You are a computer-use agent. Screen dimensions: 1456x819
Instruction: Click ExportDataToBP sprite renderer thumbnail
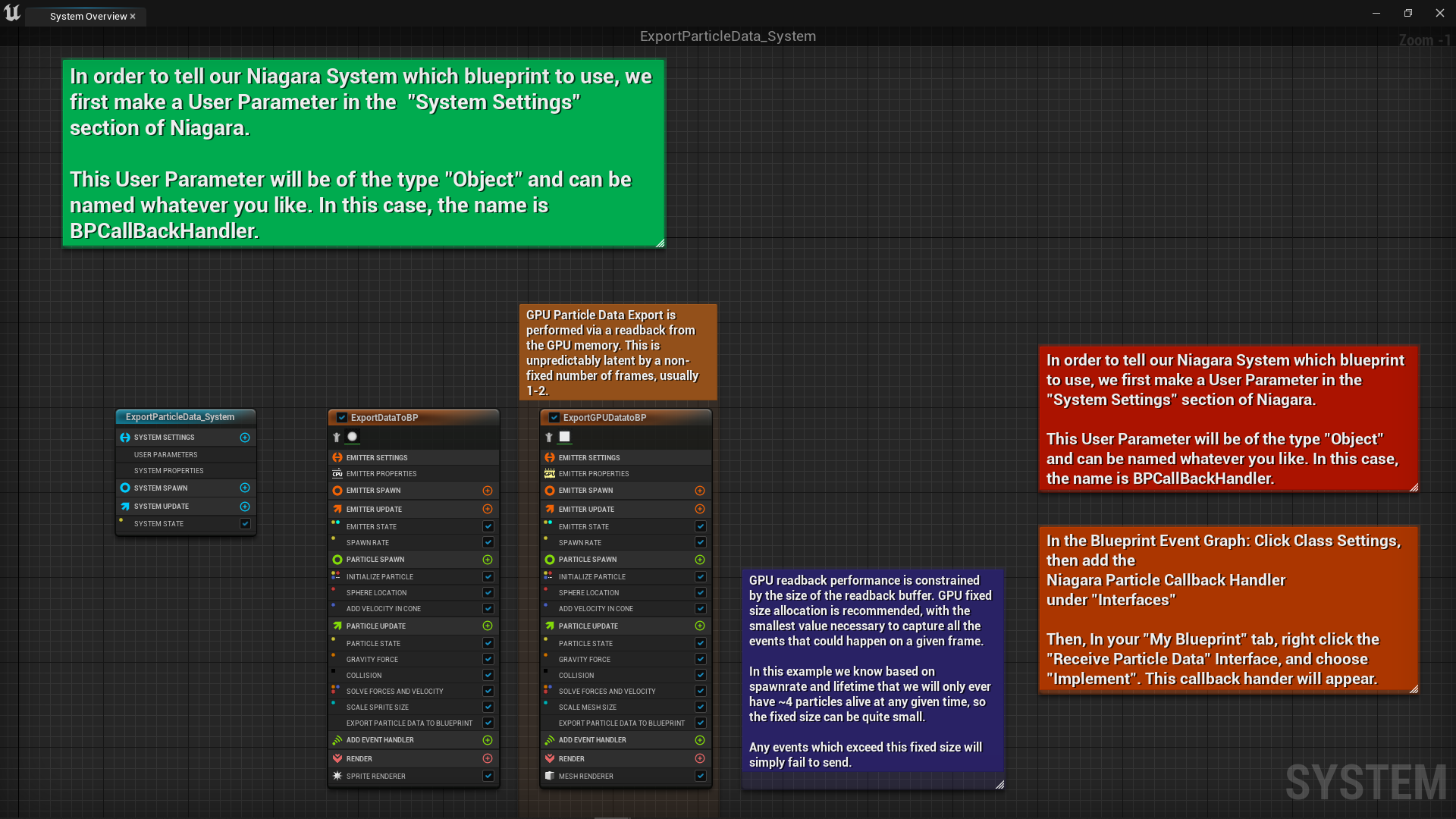[353, 437]
